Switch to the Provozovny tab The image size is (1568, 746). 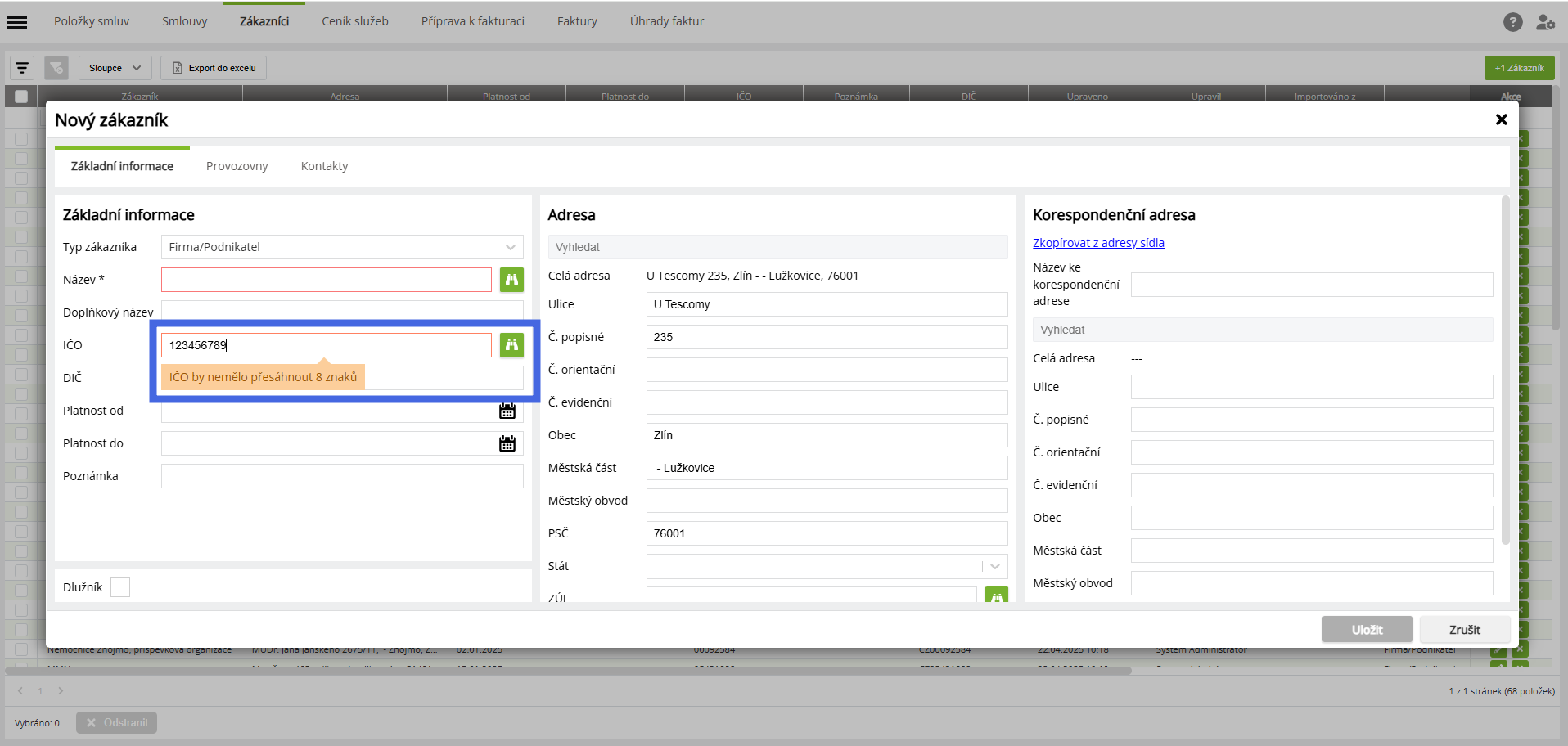point(237,166)
